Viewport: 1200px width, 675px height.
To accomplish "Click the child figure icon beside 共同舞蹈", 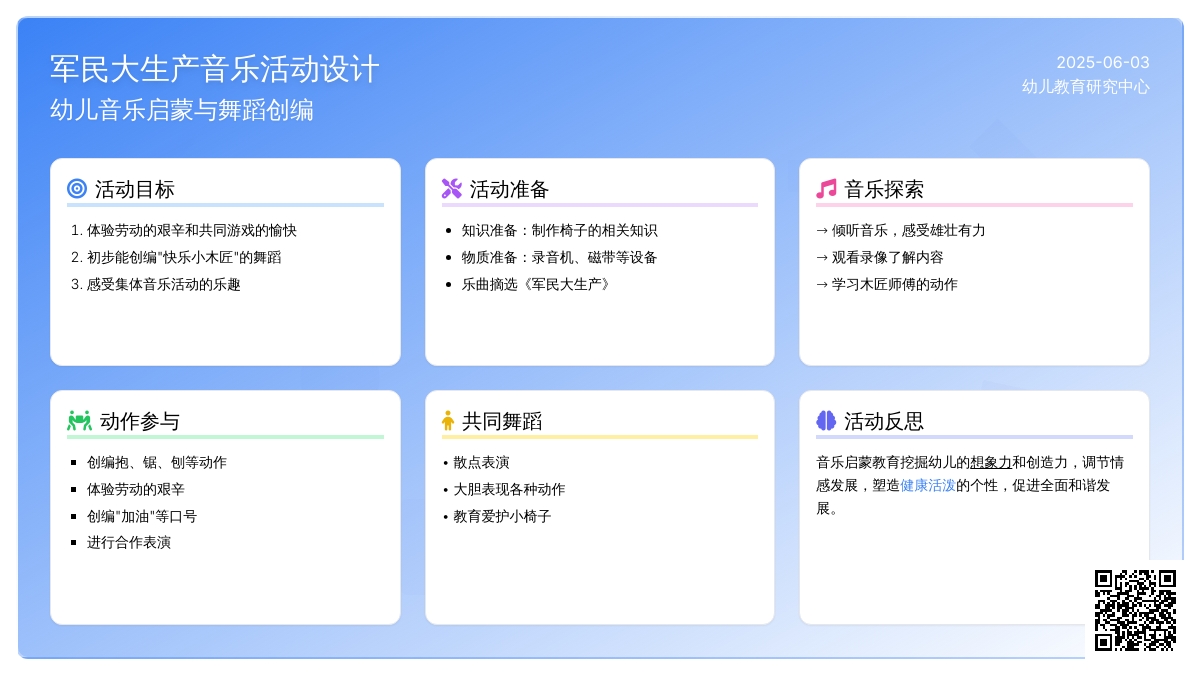I will (448, 420).
